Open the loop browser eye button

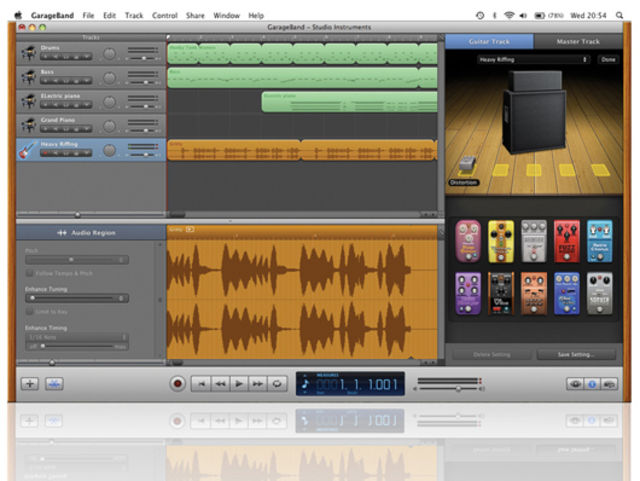[x=575, y=384]
